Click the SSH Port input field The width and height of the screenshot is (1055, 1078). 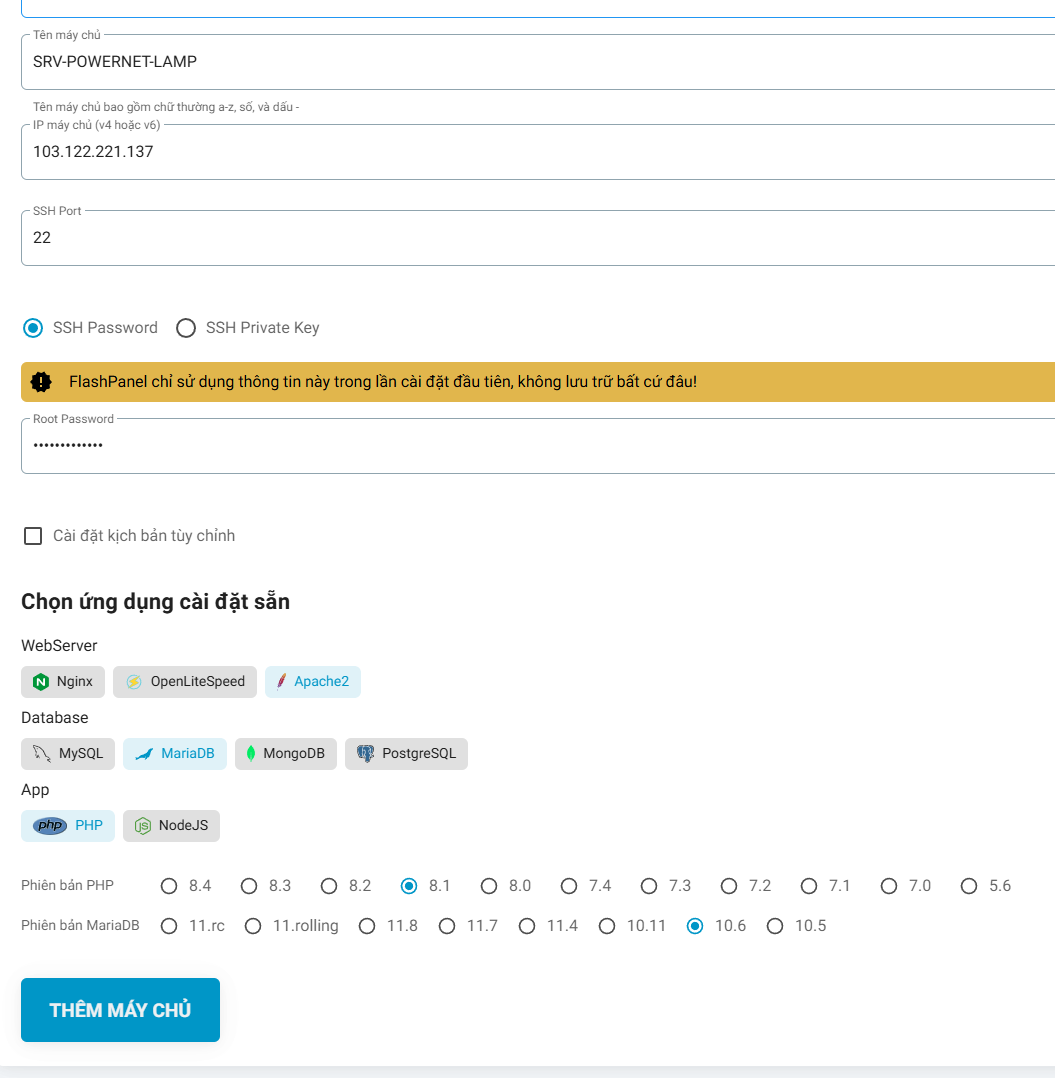click(530, 238)
